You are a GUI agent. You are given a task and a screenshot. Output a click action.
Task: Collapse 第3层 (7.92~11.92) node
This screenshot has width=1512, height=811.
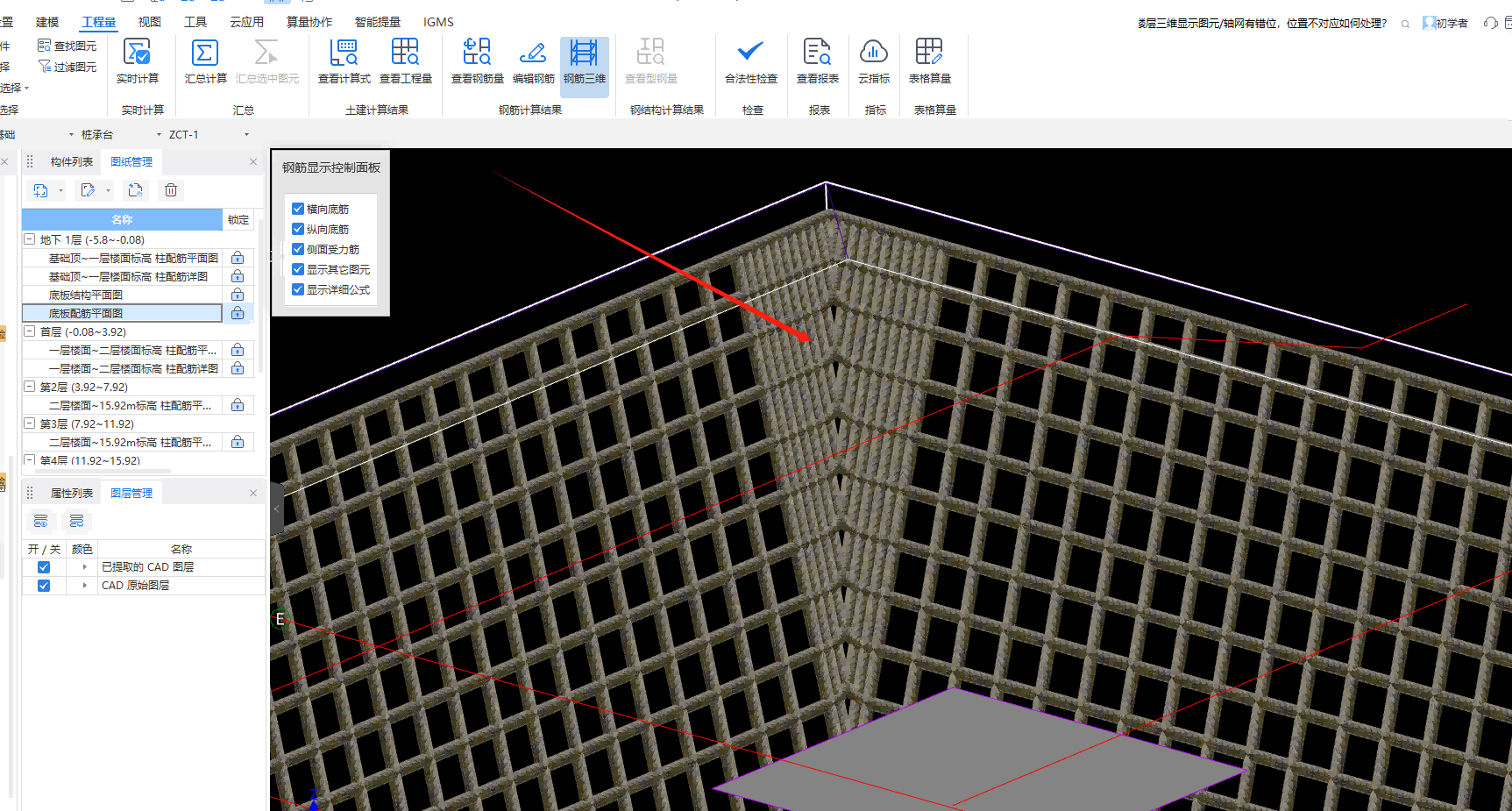point(30,423)
